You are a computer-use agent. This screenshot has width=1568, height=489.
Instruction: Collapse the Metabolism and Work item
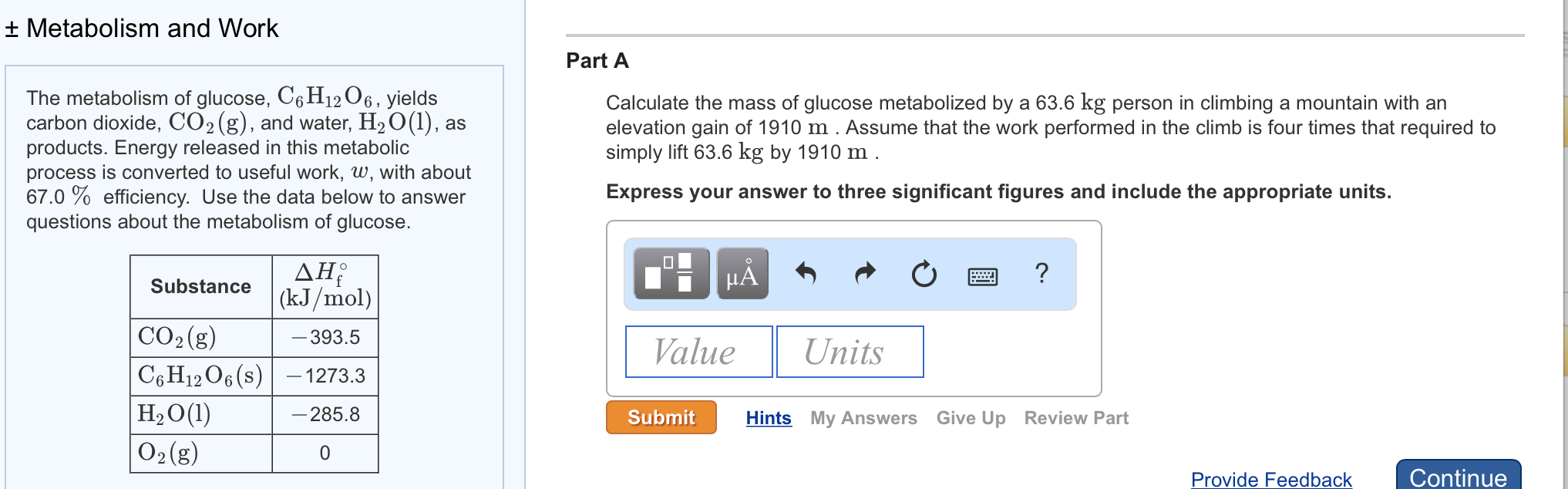click(x=13, y=29)
